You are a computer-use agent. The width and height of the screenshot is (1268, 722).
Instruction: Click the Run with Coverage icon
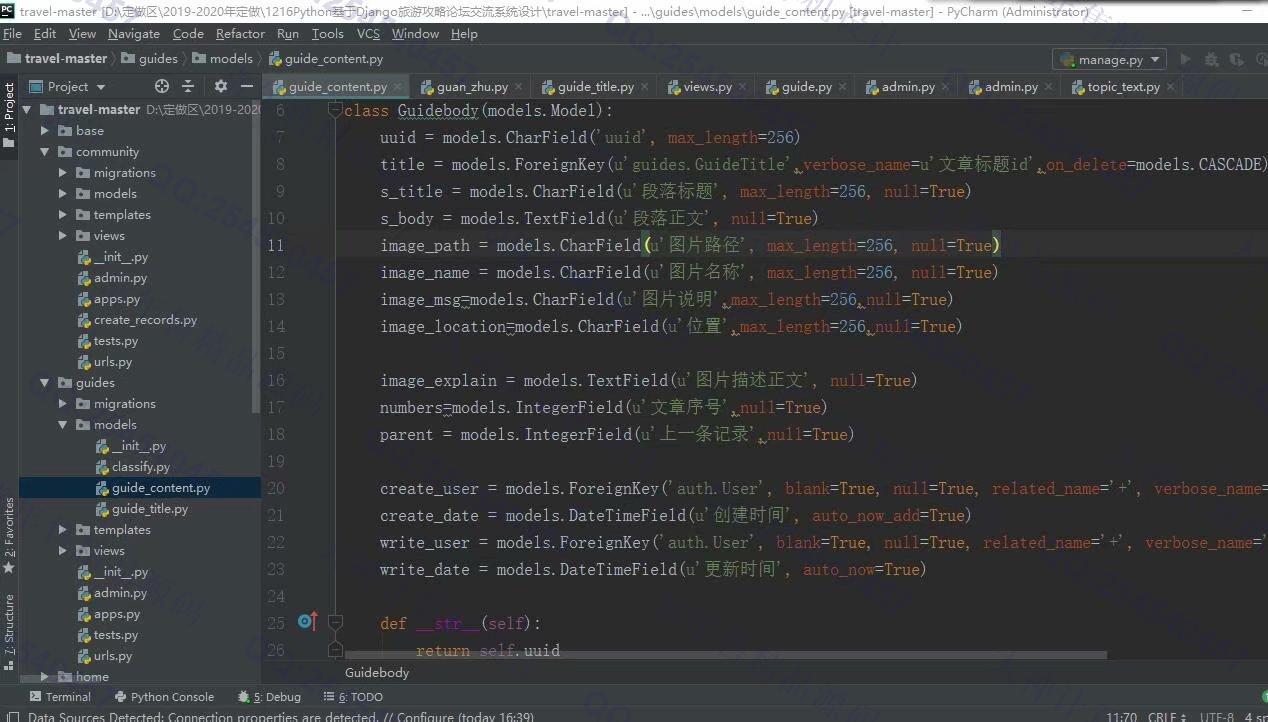1236,59
